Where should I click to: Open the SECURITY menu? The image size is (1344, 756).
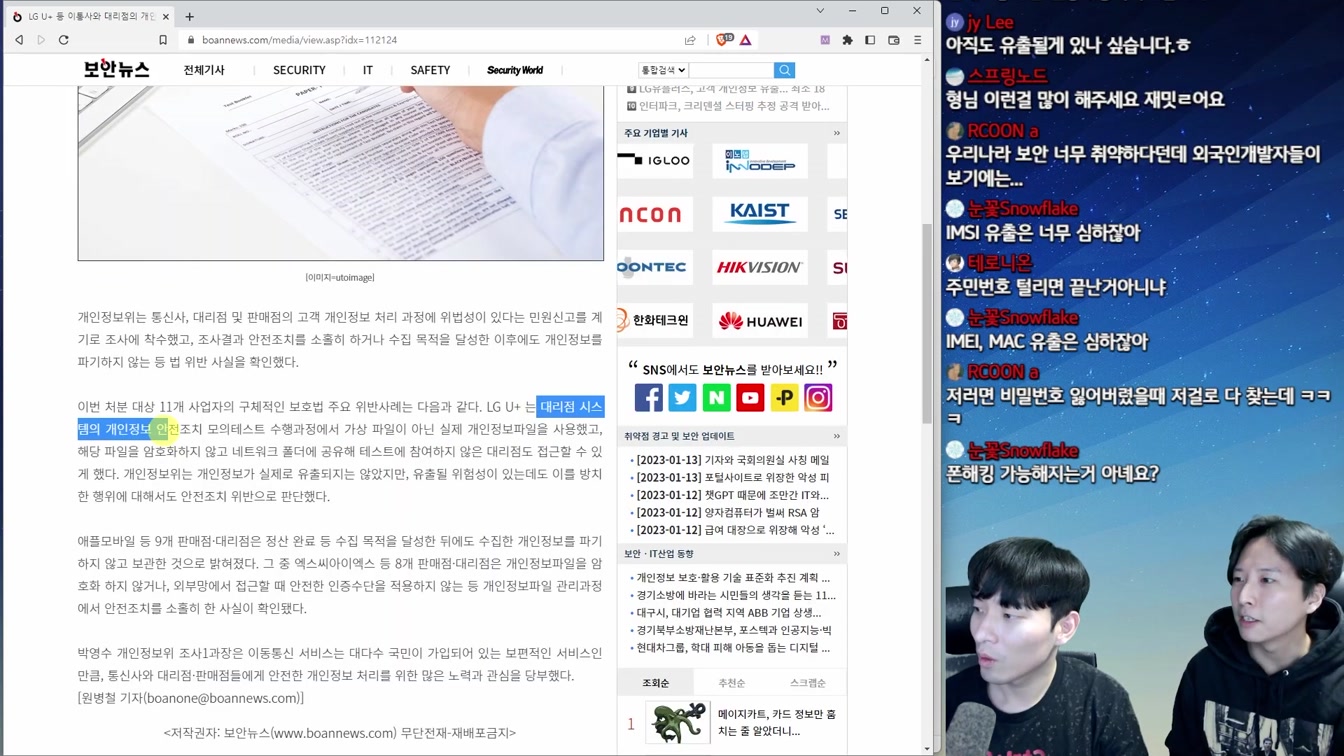point(299,70)
